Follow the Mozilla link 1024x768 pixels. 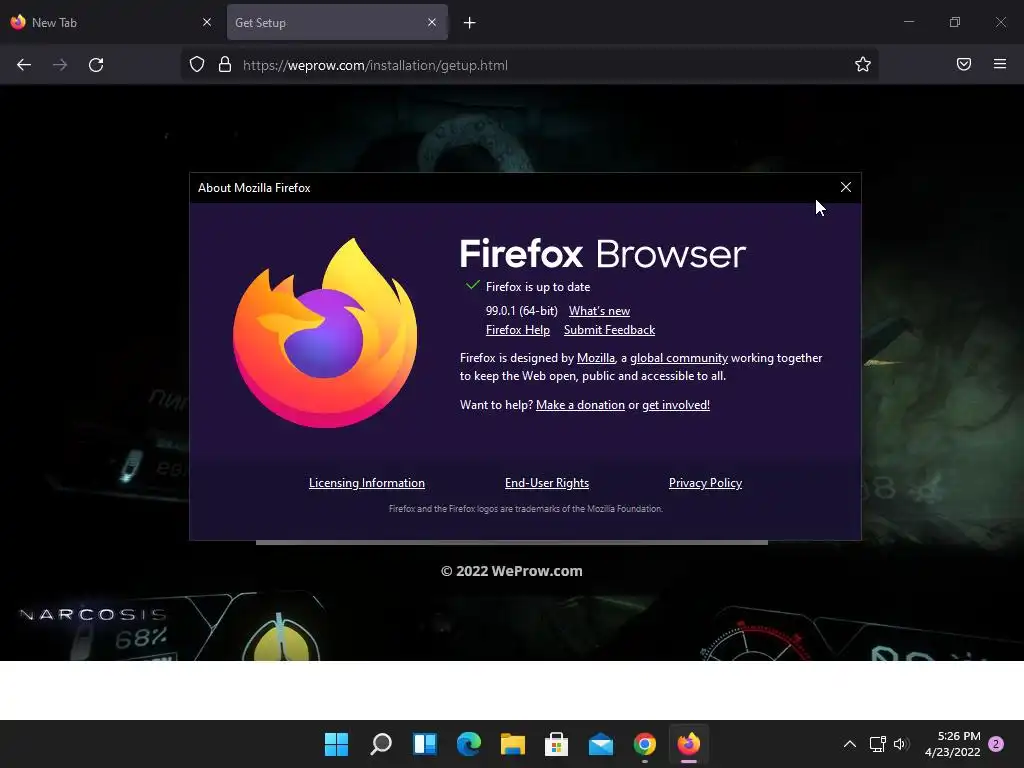point(596,358)
